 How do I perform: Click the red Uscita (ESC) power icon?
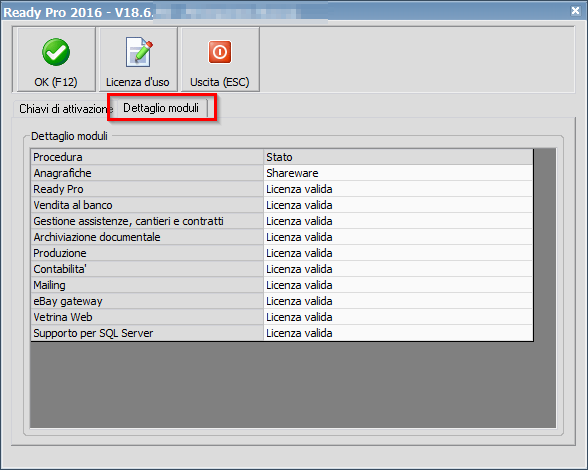coord(220,52)
